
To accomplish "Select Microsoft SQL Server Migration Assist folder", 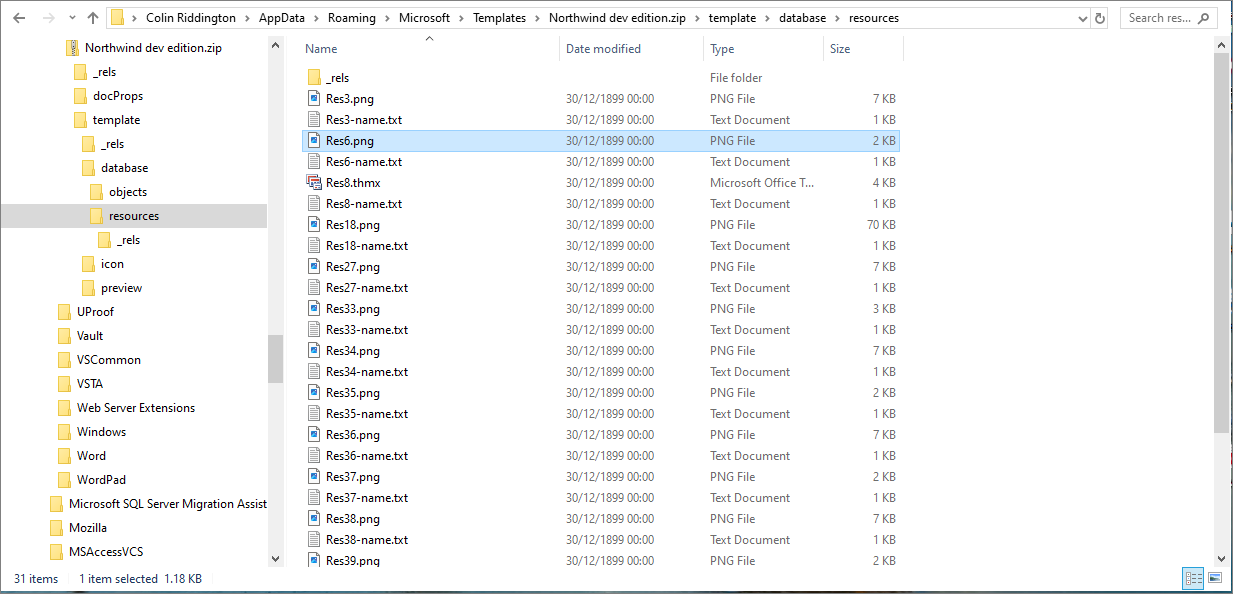I will click(168, 504).
